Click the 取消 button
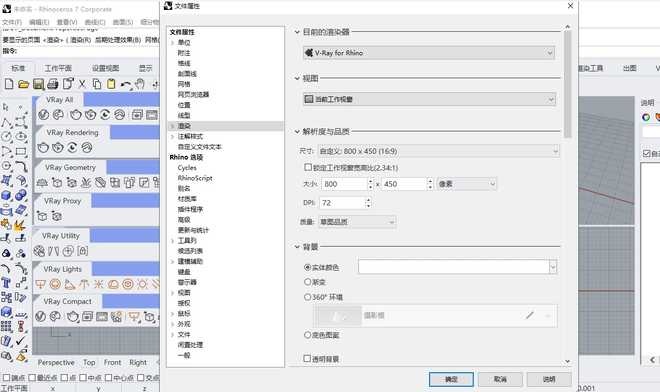 500,379
